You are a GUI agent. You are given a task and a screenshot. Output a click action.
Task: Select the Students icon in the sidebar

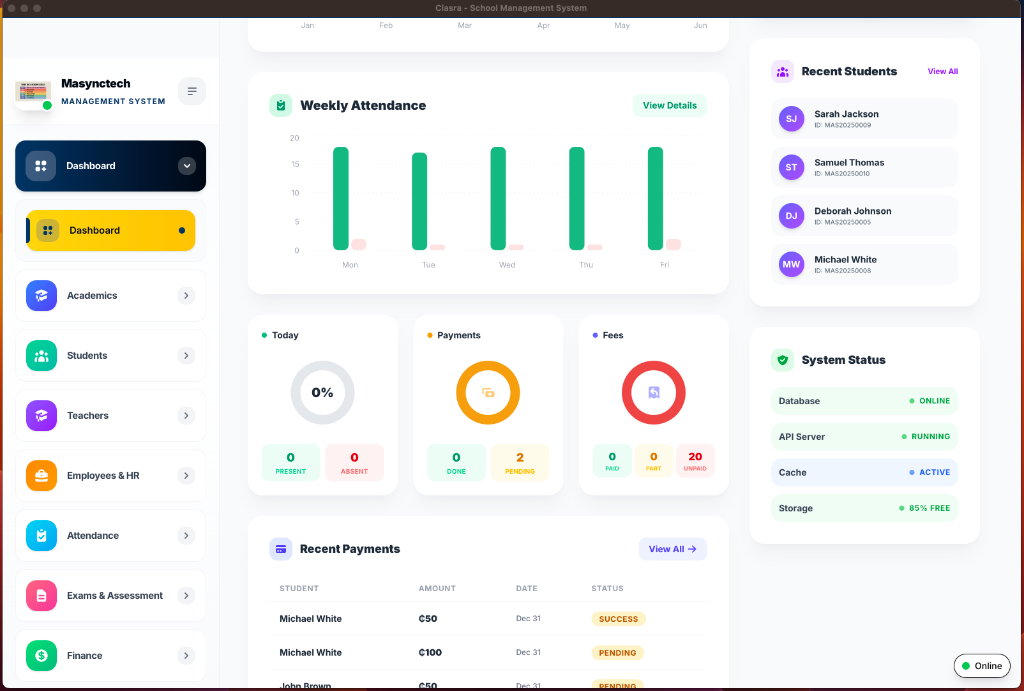pyautogui.click(x=40, y=355)
